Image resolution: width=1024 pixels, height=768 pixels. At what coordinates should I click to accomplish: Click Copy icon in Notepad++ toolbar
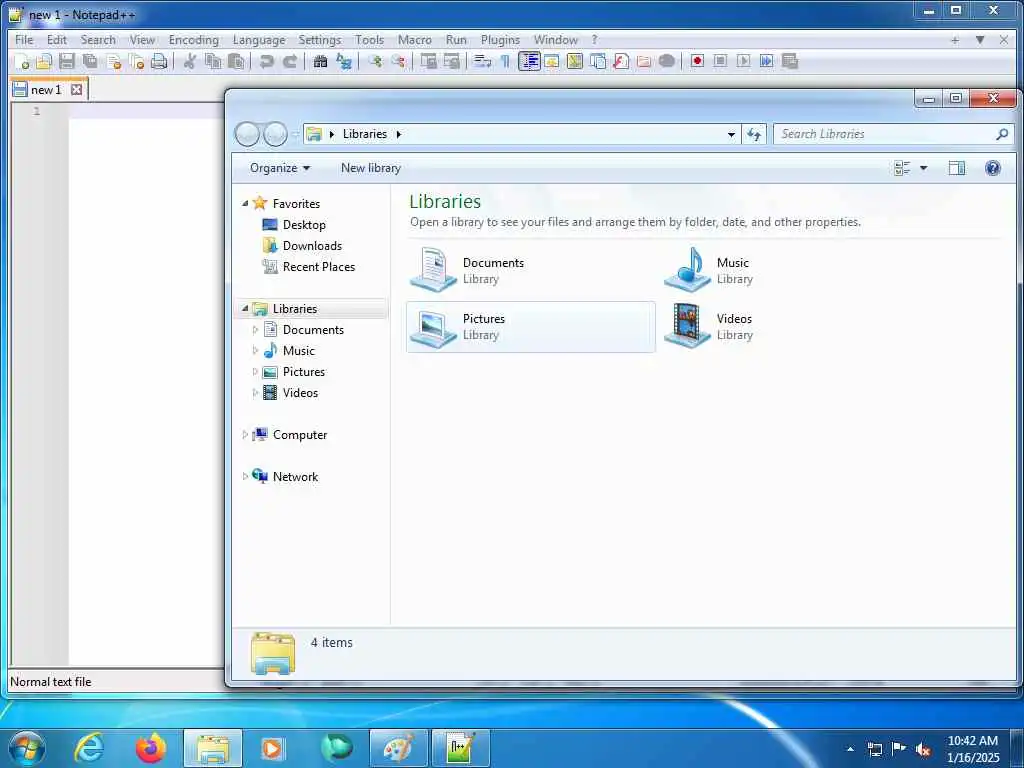click(213, 61)
